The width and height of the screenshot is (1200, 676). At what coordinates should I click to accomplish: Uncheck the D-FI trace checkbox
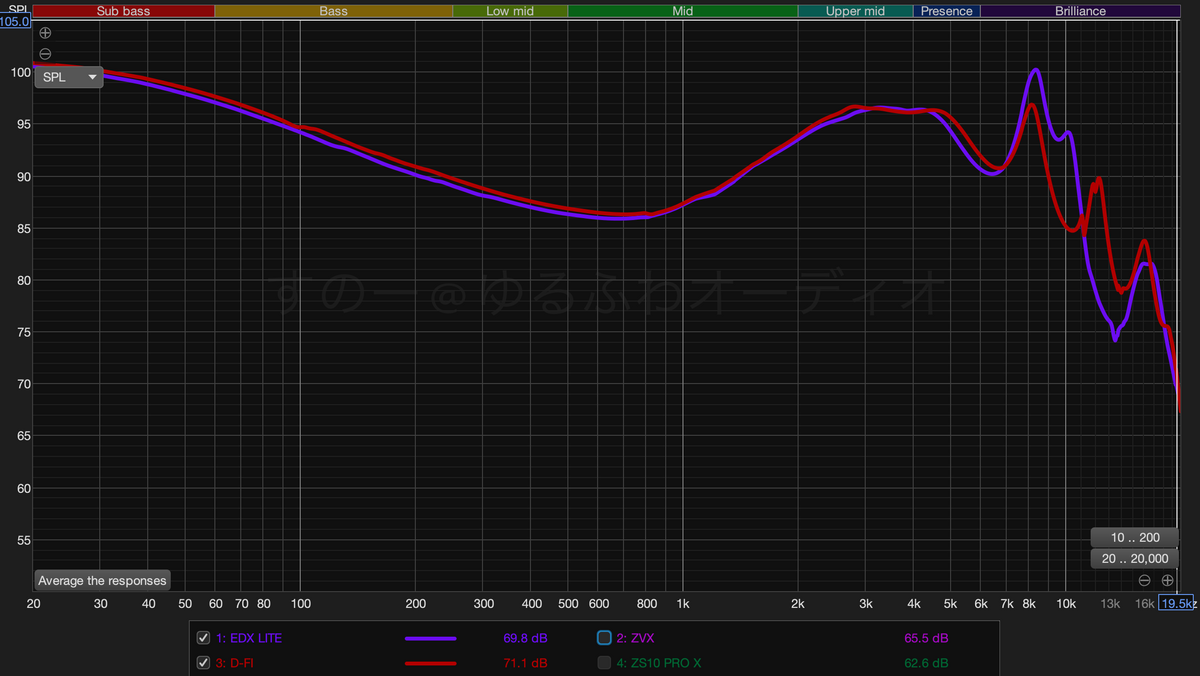[x=204, y=663]
